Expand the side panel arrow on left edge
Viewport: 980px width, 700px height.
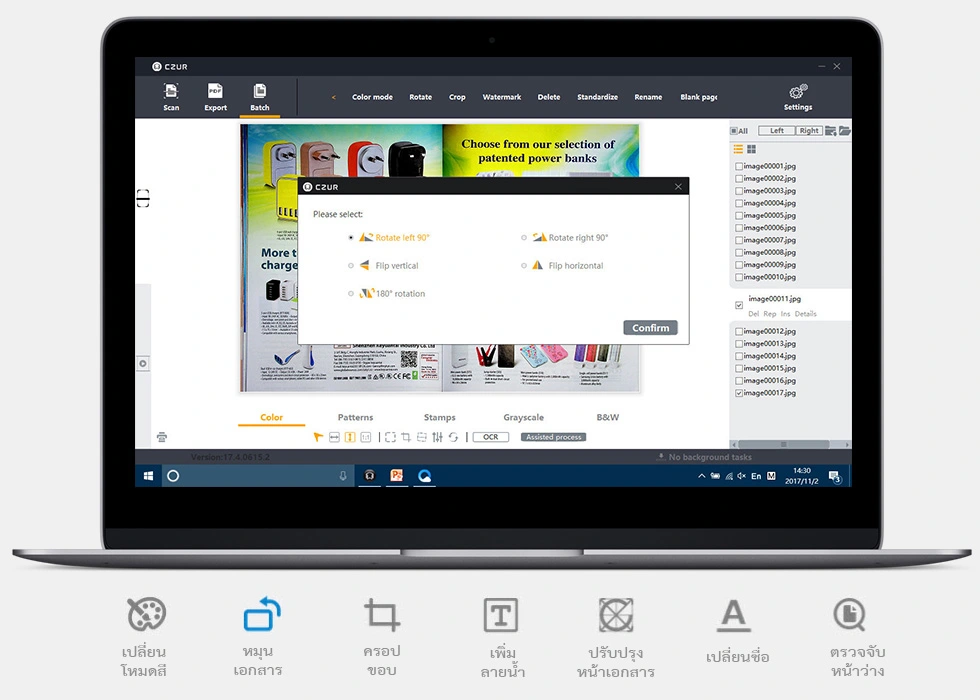coord(143,363)
